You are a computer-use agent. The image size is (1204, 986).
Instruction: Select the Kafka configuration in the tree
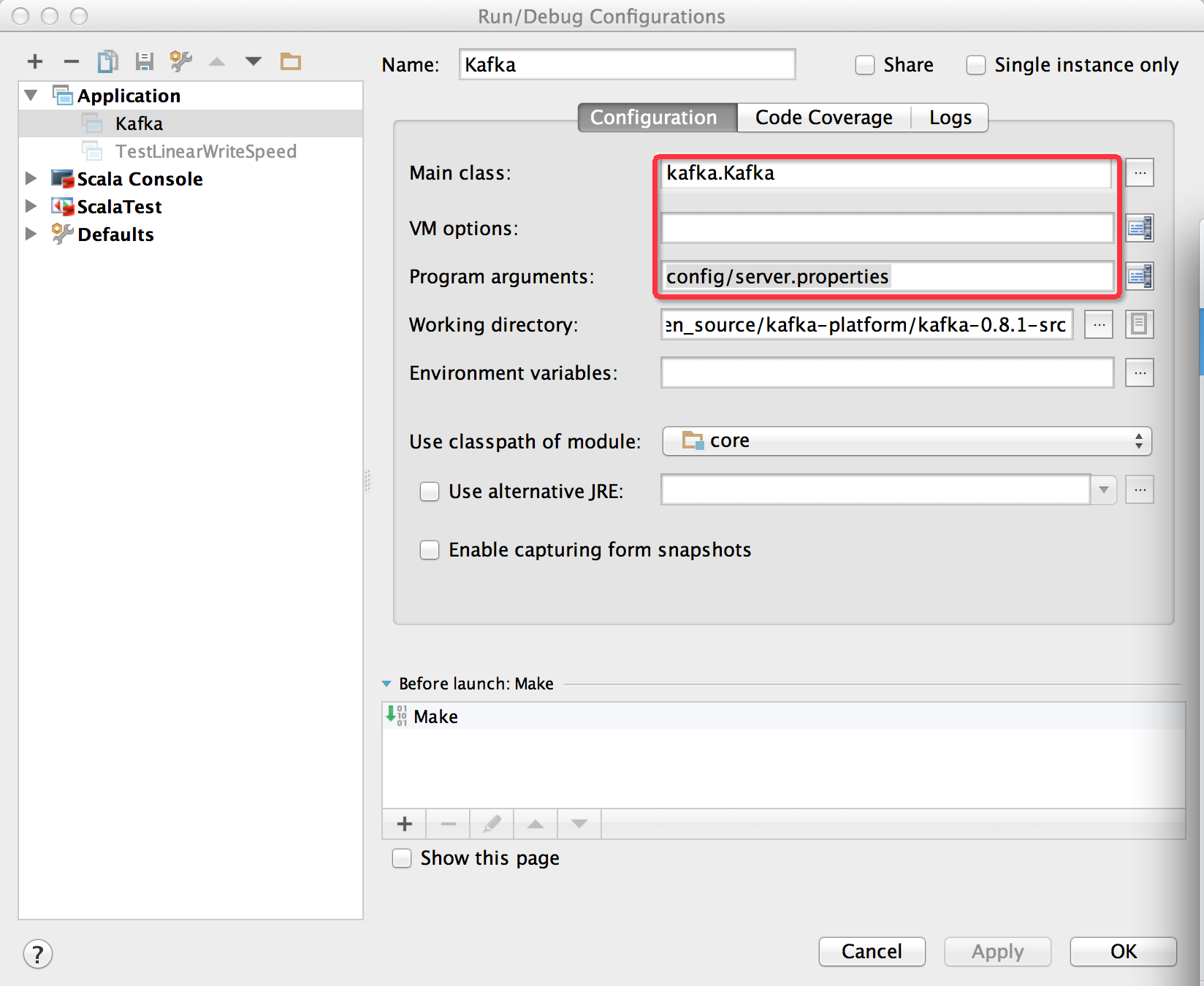coord(191,123)
